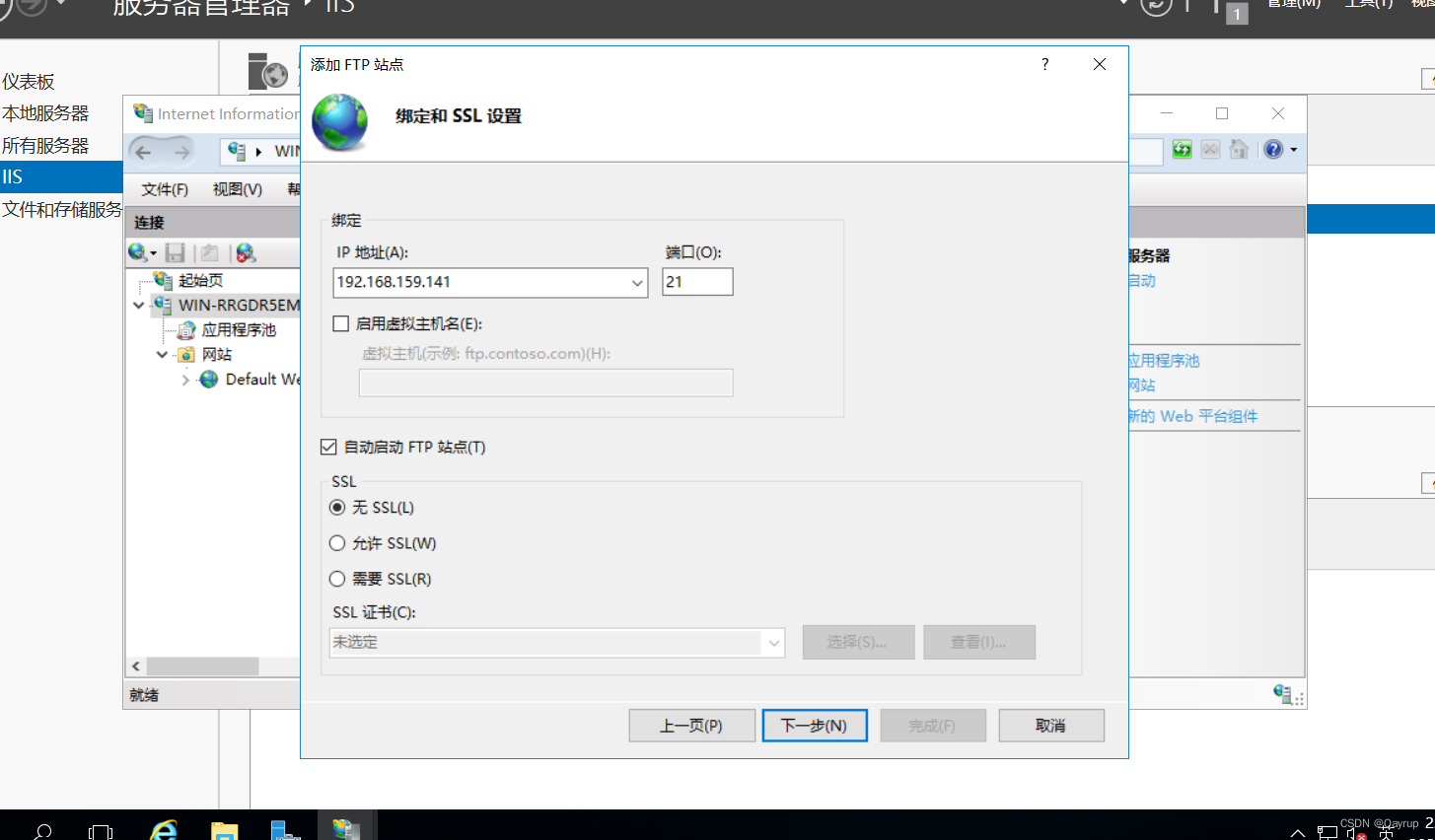Click the 下一步(N) button
This screenshot has width=1435, height=840.
click(815, 726)
